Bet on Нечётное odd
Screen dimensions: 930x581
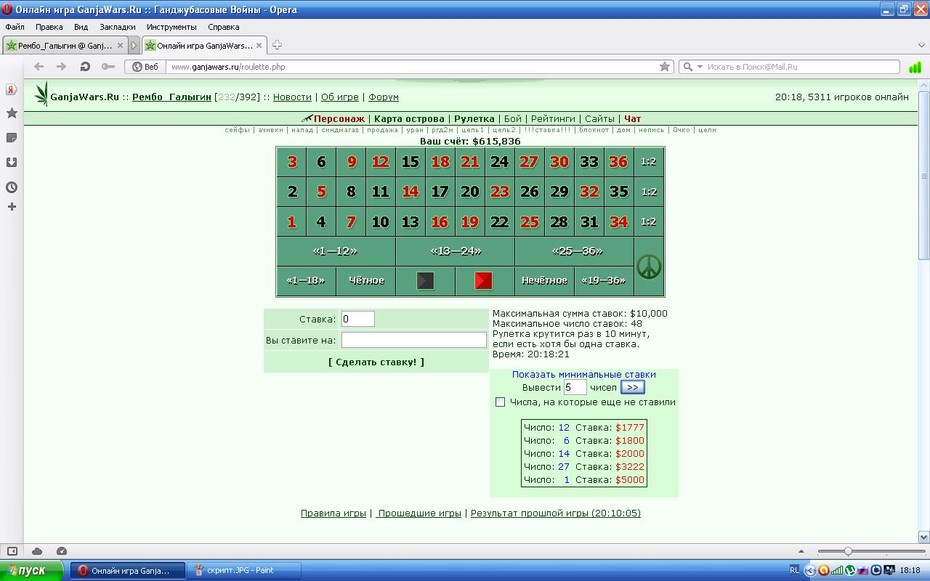[544, 280]
